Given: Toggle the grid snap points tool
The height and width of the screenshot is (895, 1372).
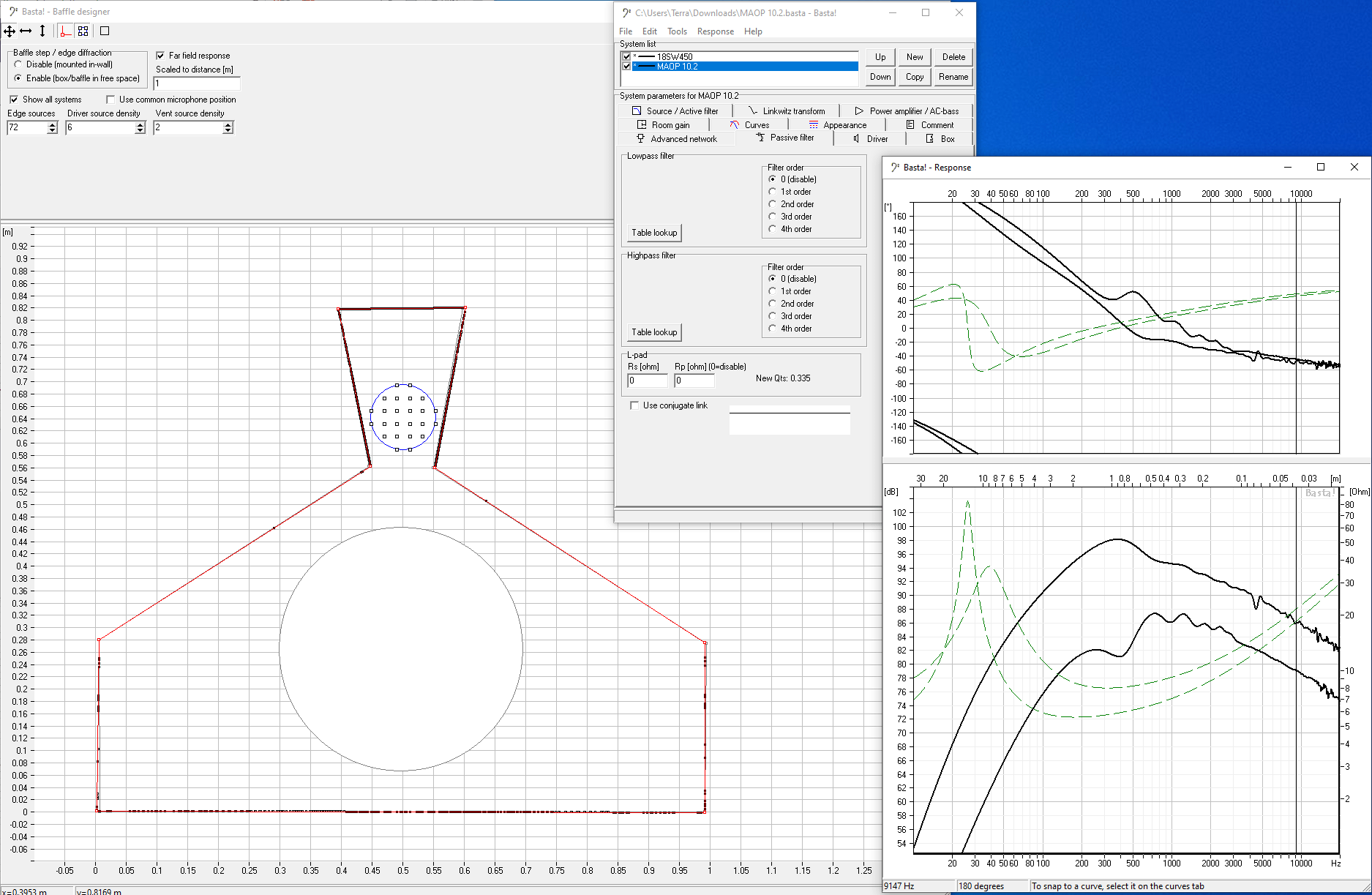Looking at the screenshot, I should pos(83,31).
